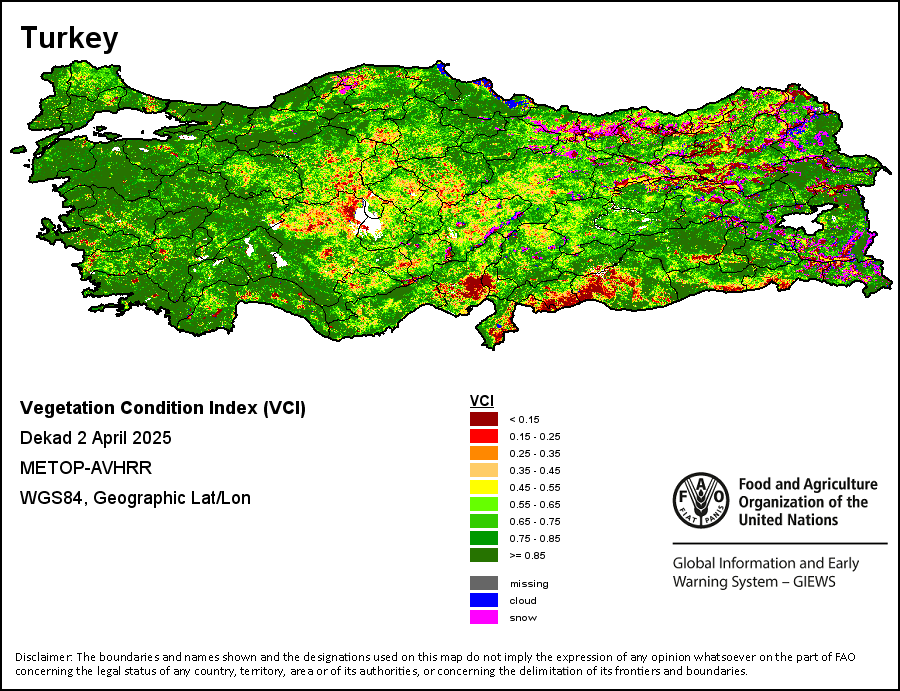Click the dark red '< 0.15' legend swatch

click(484, 419)
